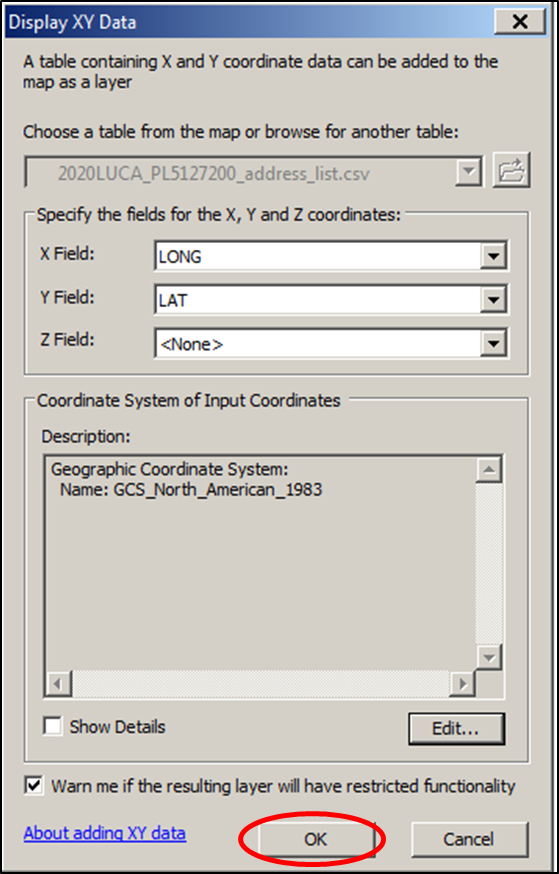Click the description box scroll-down arrow
Viewport: 559px width, 874px height.
coord(490,658)
